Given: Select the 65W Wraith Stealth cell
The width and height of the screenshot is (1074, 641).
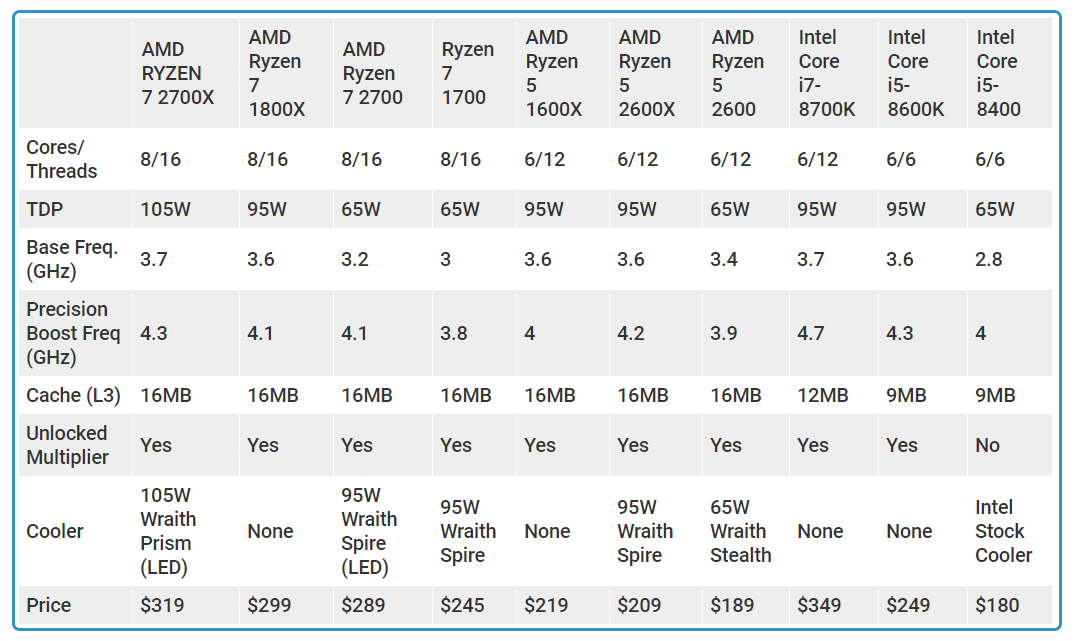Looking at the screenshot, I should pyautogui.click(x=740, y=531).
